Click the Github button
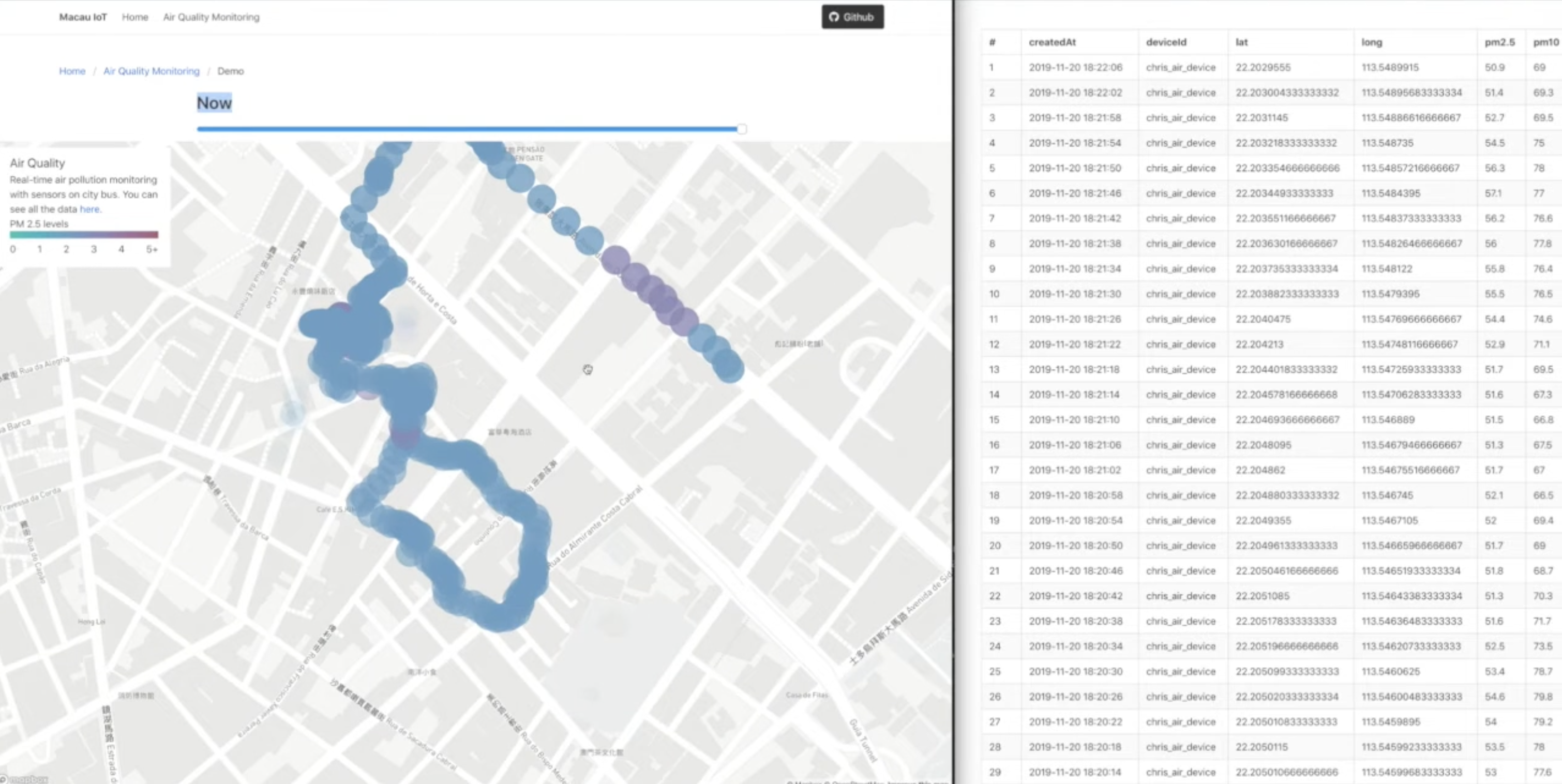Screen dimensions: 1562x784 [852, 17]
